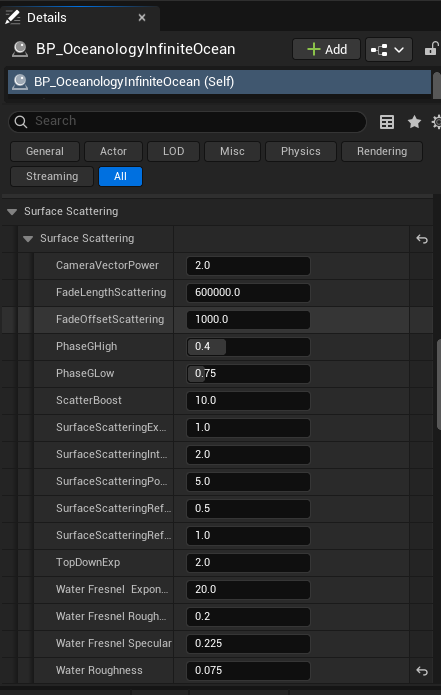Screen dimensions: 441x695
Task: Edit the SurfaceScatteringRef... value 0.5
Action: 248,509
